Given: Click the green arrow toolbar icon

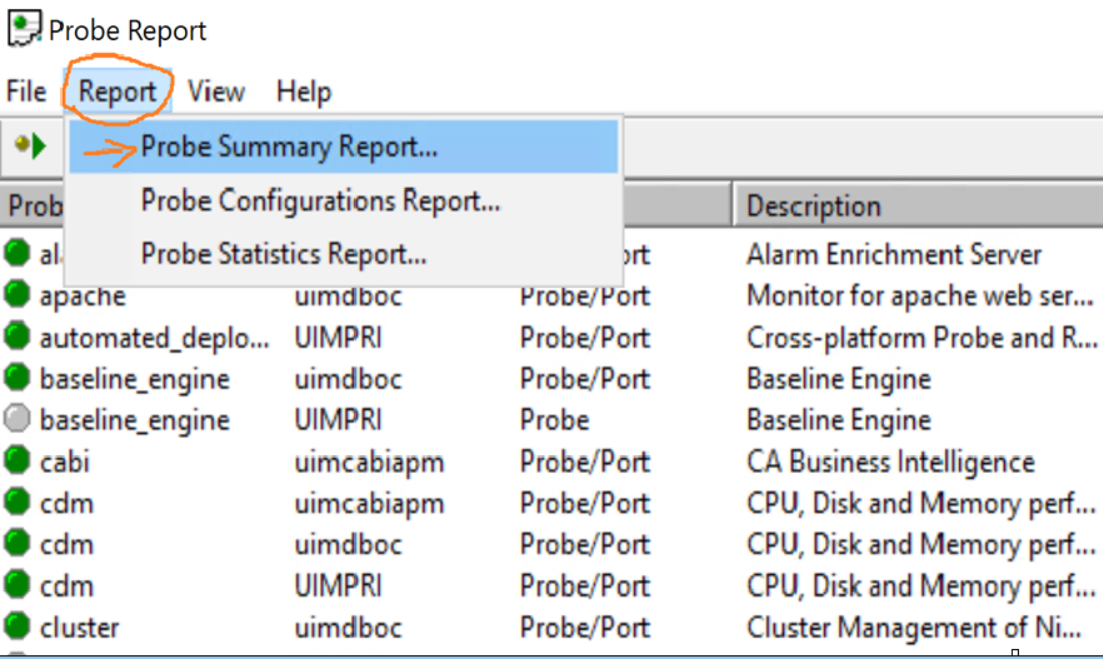Looking at the screenshot, I should tap(31, 147).
